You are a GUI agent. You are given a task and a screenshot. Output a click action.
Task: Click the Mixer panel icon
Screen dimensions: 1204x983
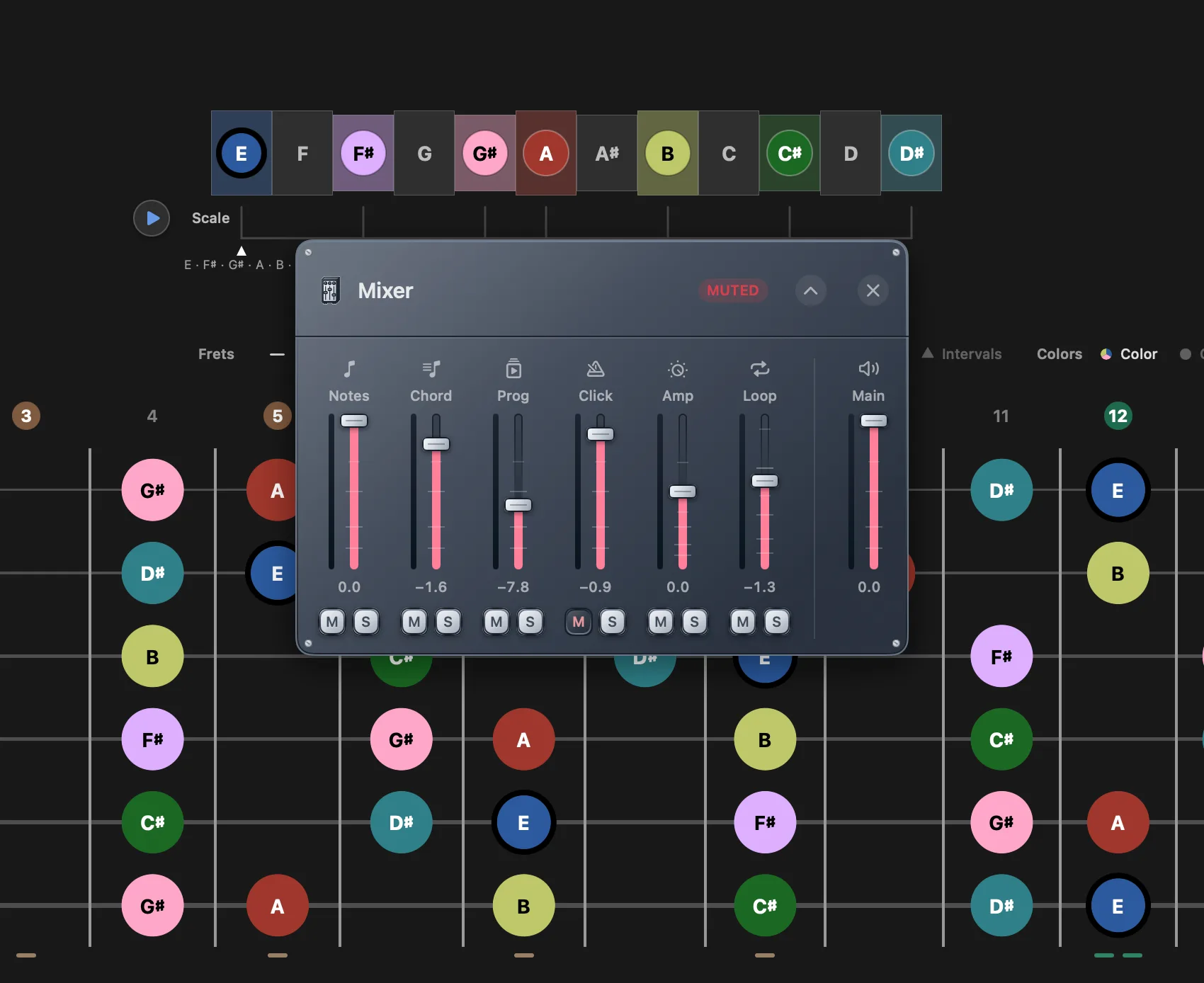[x=330, y=290]
